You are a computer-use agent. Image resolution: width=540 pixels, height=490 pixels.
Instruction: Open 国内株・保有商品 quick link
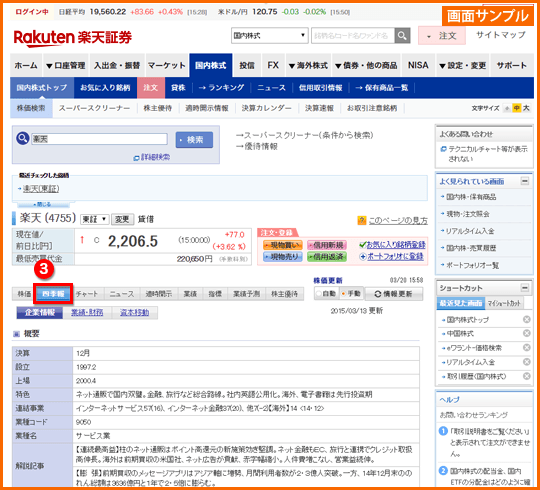[x=471, y=197]
